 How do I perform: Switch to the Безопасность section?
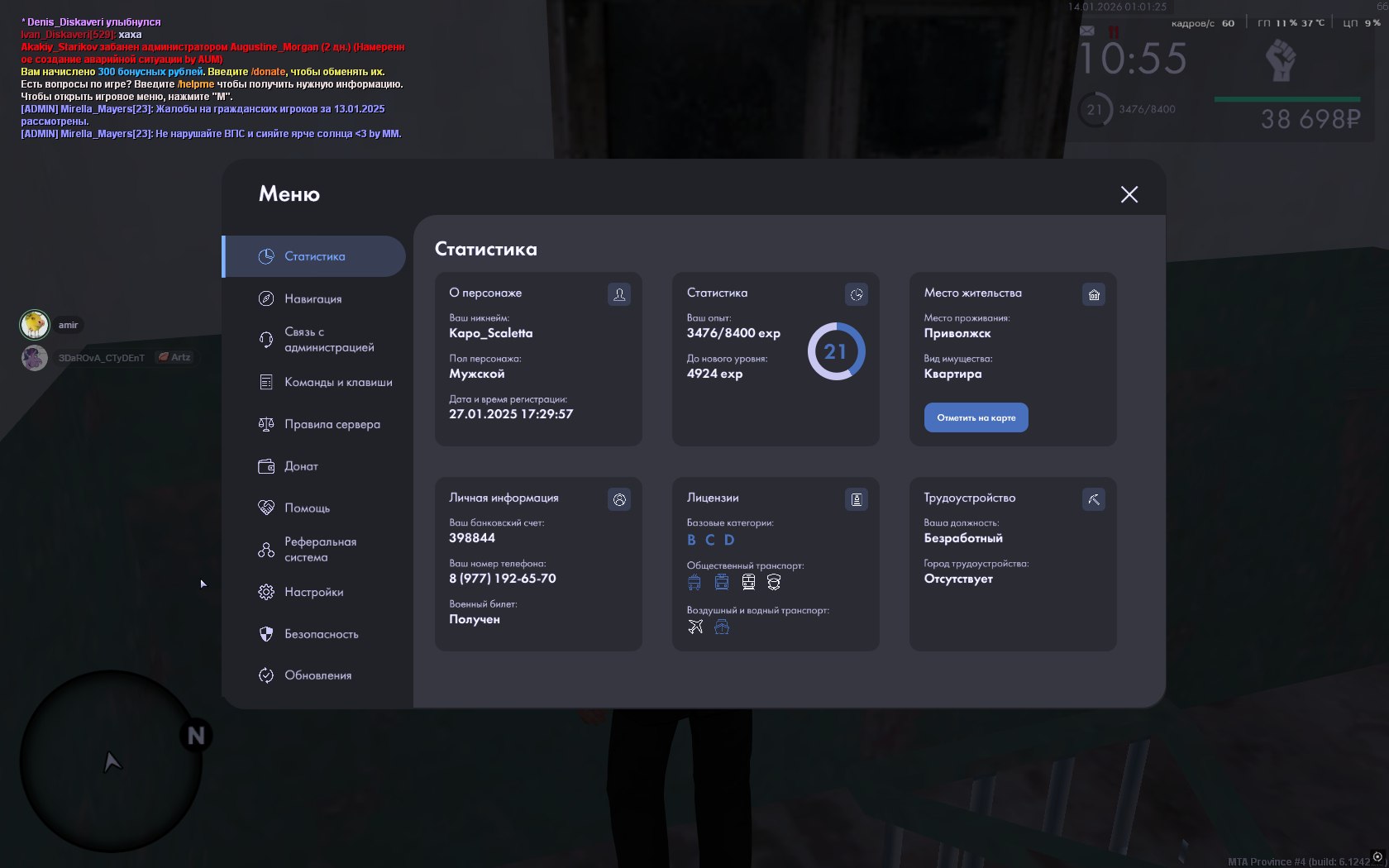click(x=321, y=634)
